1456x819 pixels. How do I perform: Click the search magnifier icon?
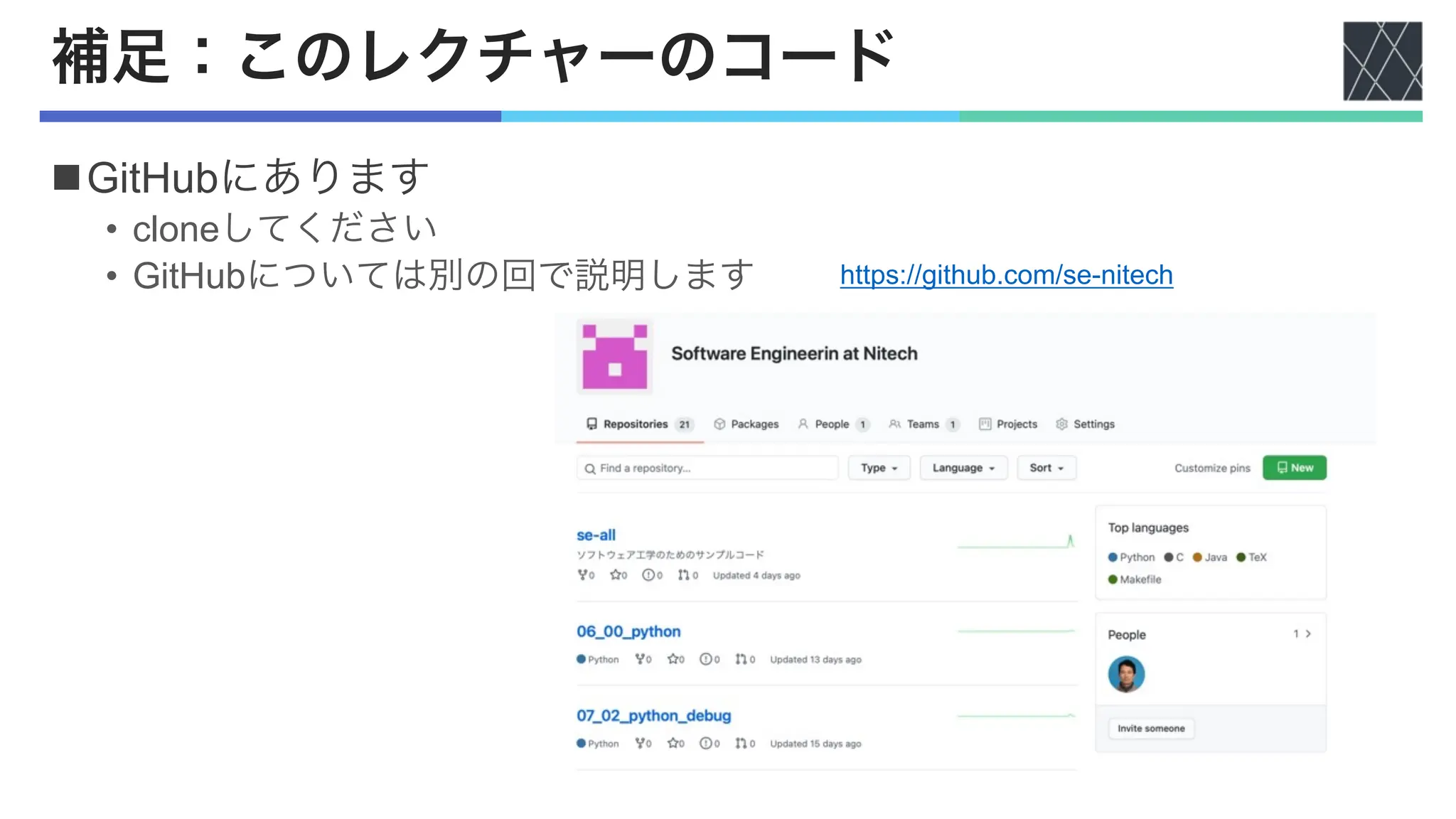590,469
